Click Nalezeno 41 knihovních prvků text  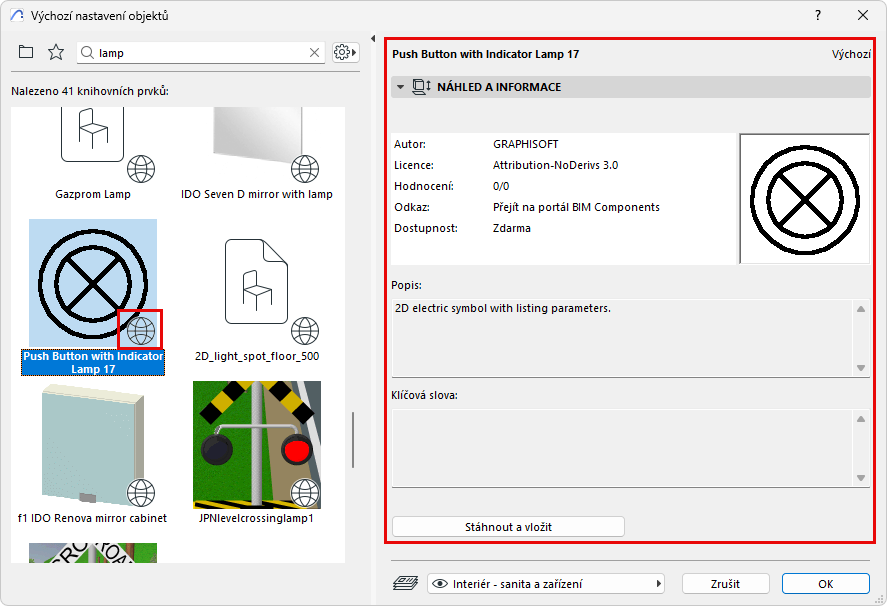pyautogui.click(x=90, y=91)
